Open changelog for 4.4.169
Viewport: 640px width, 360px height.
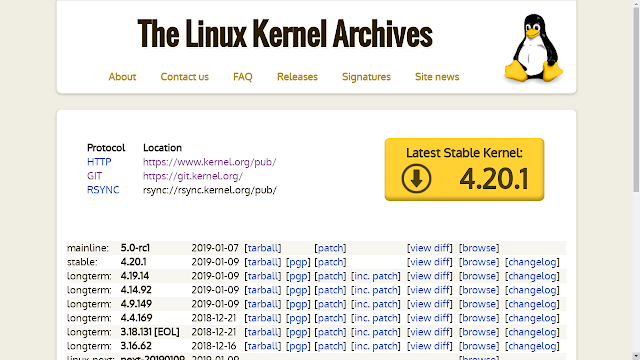(532, 318)
